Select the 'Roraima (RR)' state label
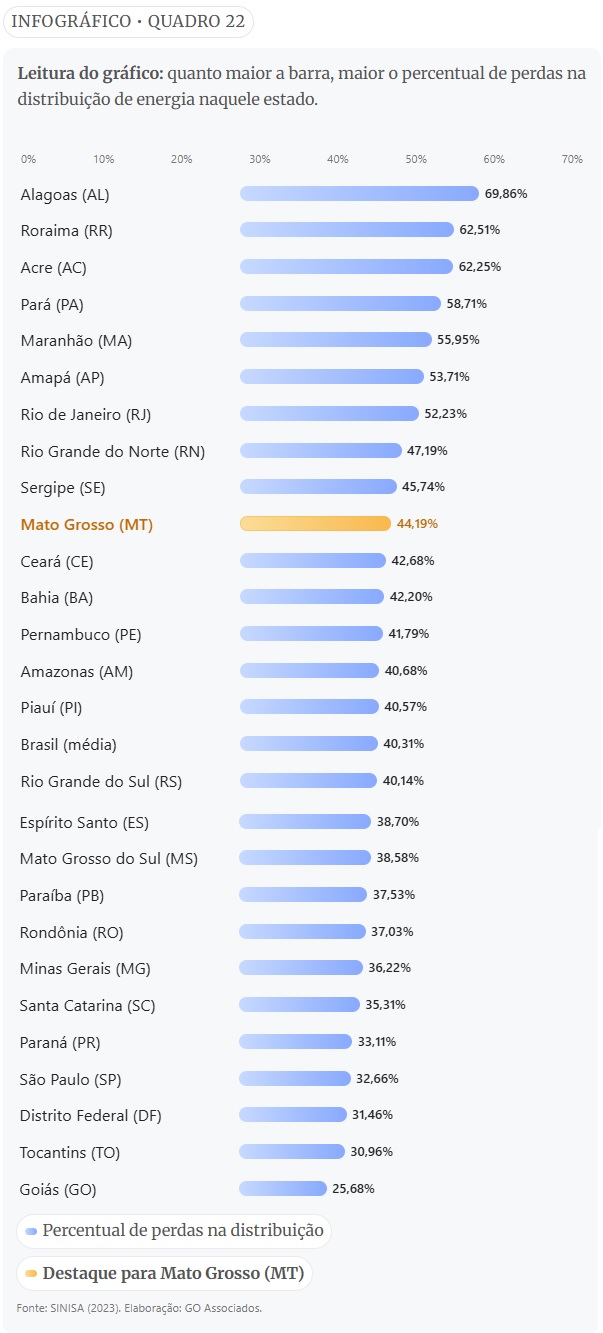603x1333 pixels. 67,231
